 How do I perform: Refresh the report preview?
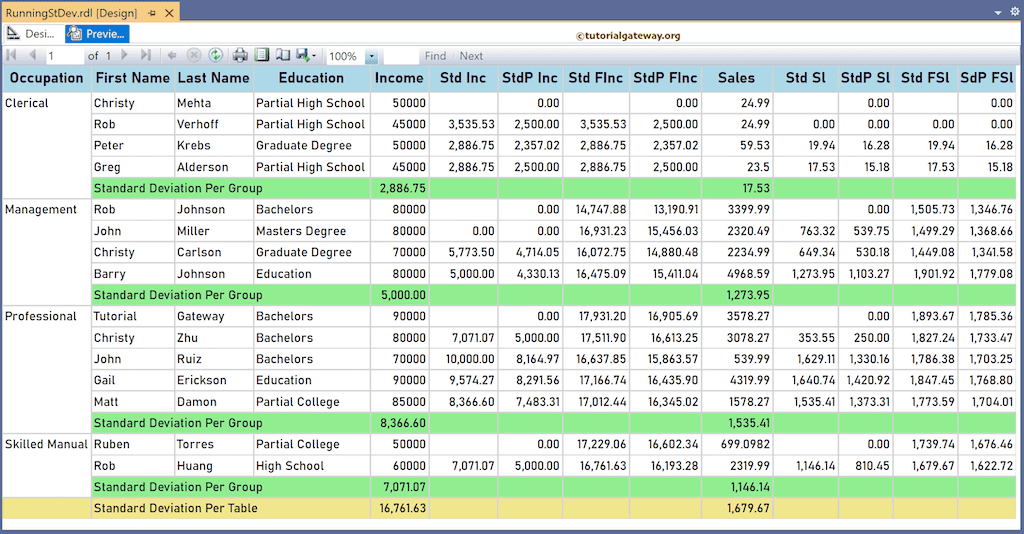[215, 56]
